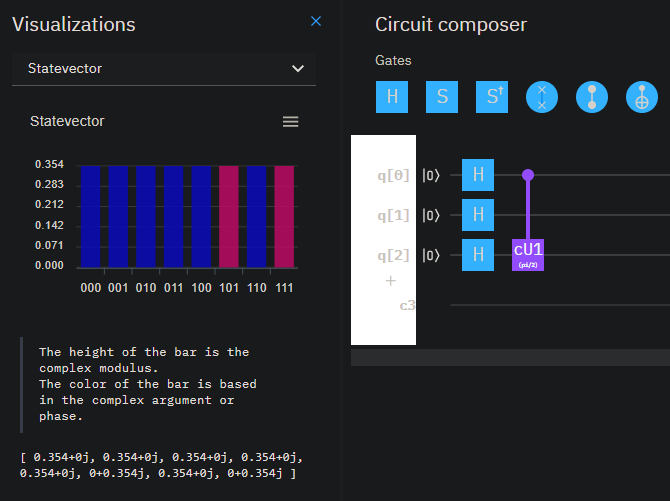
Task: Click the 010 statevector bar
Action: 146,217
